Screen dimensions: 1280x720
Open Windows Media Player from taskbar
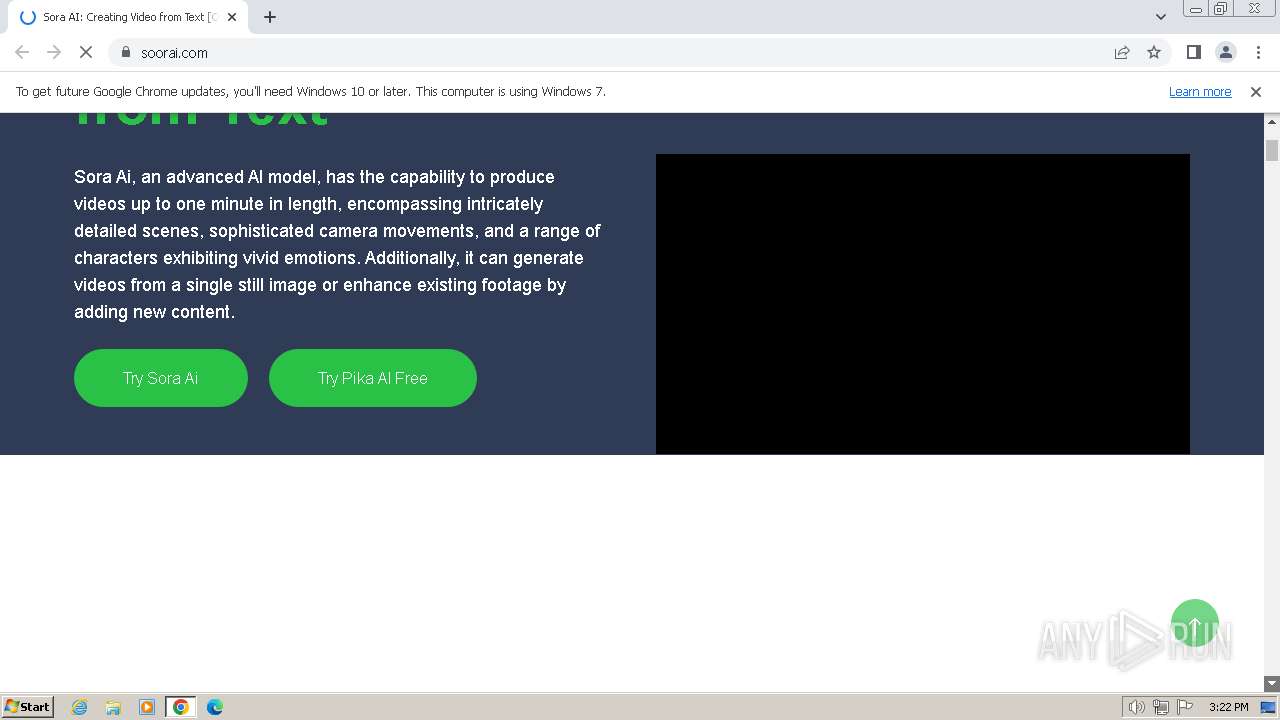[147, 707]
